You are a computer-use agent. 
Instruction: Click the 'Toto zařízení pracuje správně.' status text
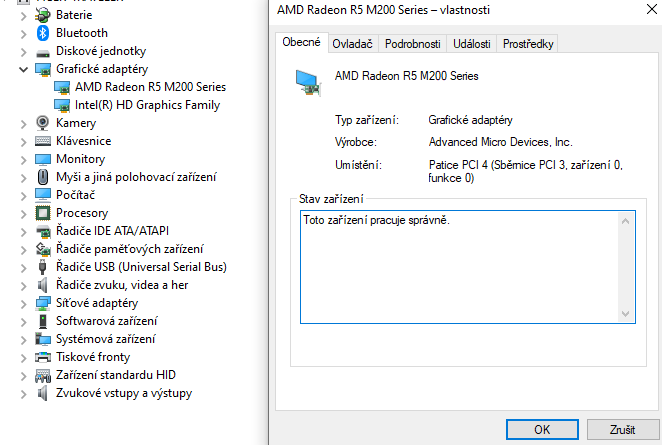pos(377,220)
